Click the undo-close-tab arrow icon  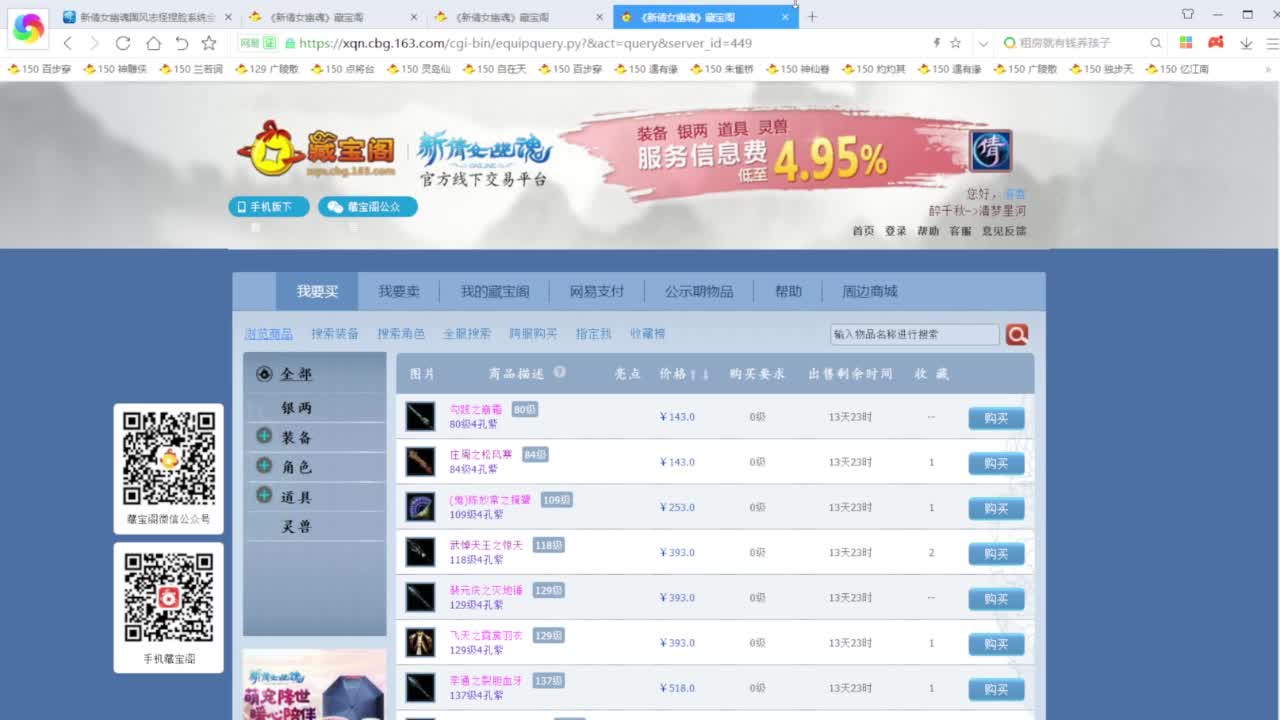(x=181, y=43)
